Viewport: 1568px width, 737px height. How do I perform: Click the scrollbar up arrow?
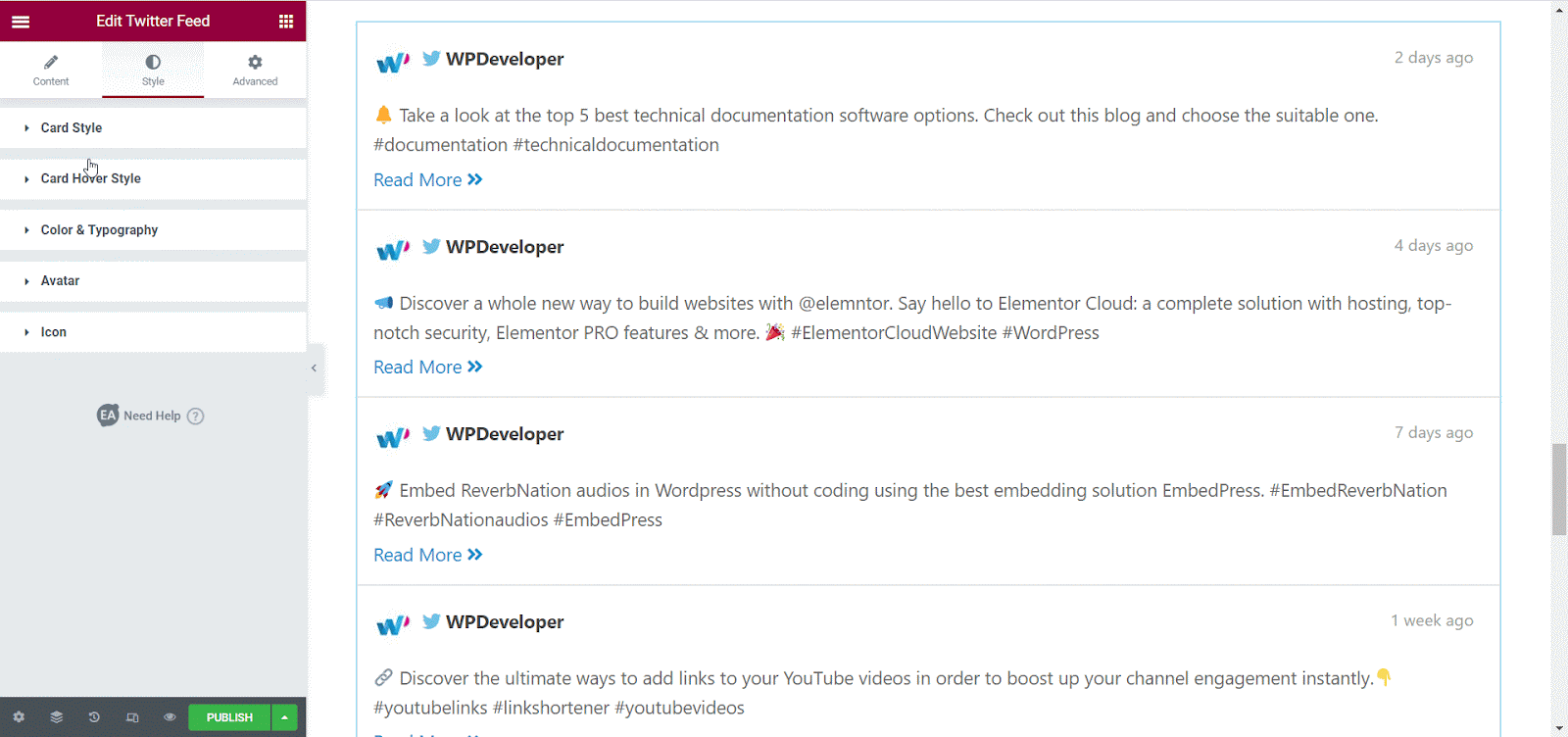tap(1559, 9)
